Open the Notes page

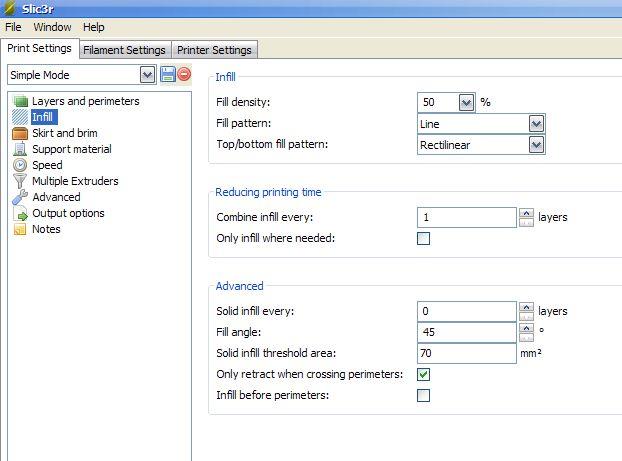click(46, 229)
